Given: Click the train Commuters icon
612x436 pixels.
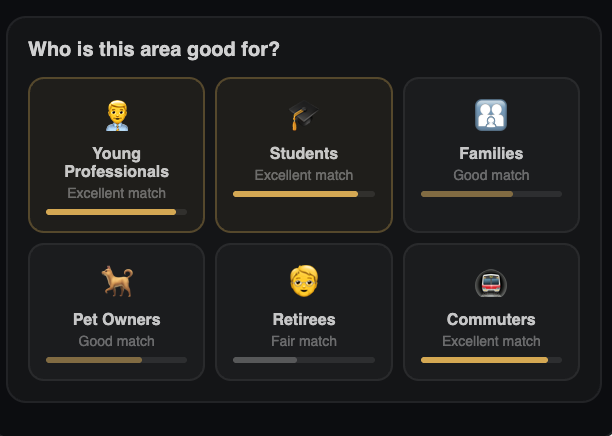Looking at the screenshot, I should tap(491, 283).
